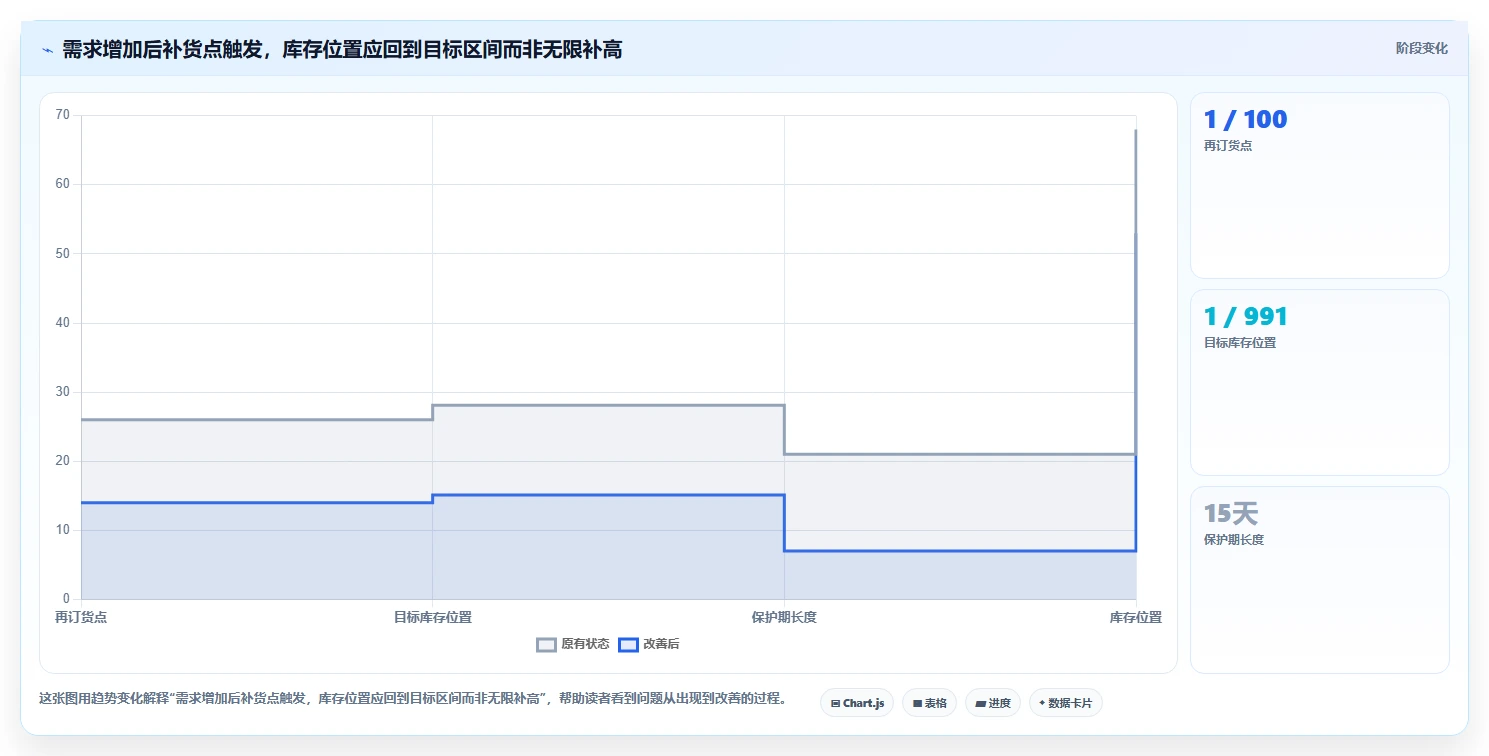
Task: Click the 再订货点 x-axis label
Action: pos(81,617)
